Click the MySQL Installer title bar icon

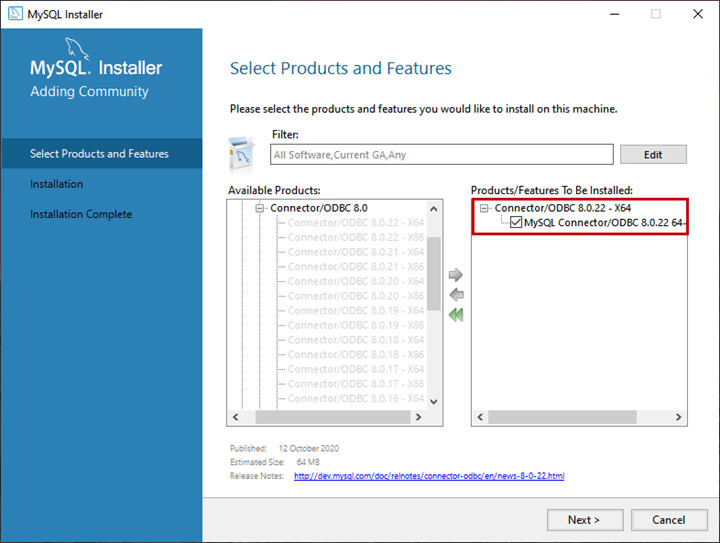coord(15,14)
